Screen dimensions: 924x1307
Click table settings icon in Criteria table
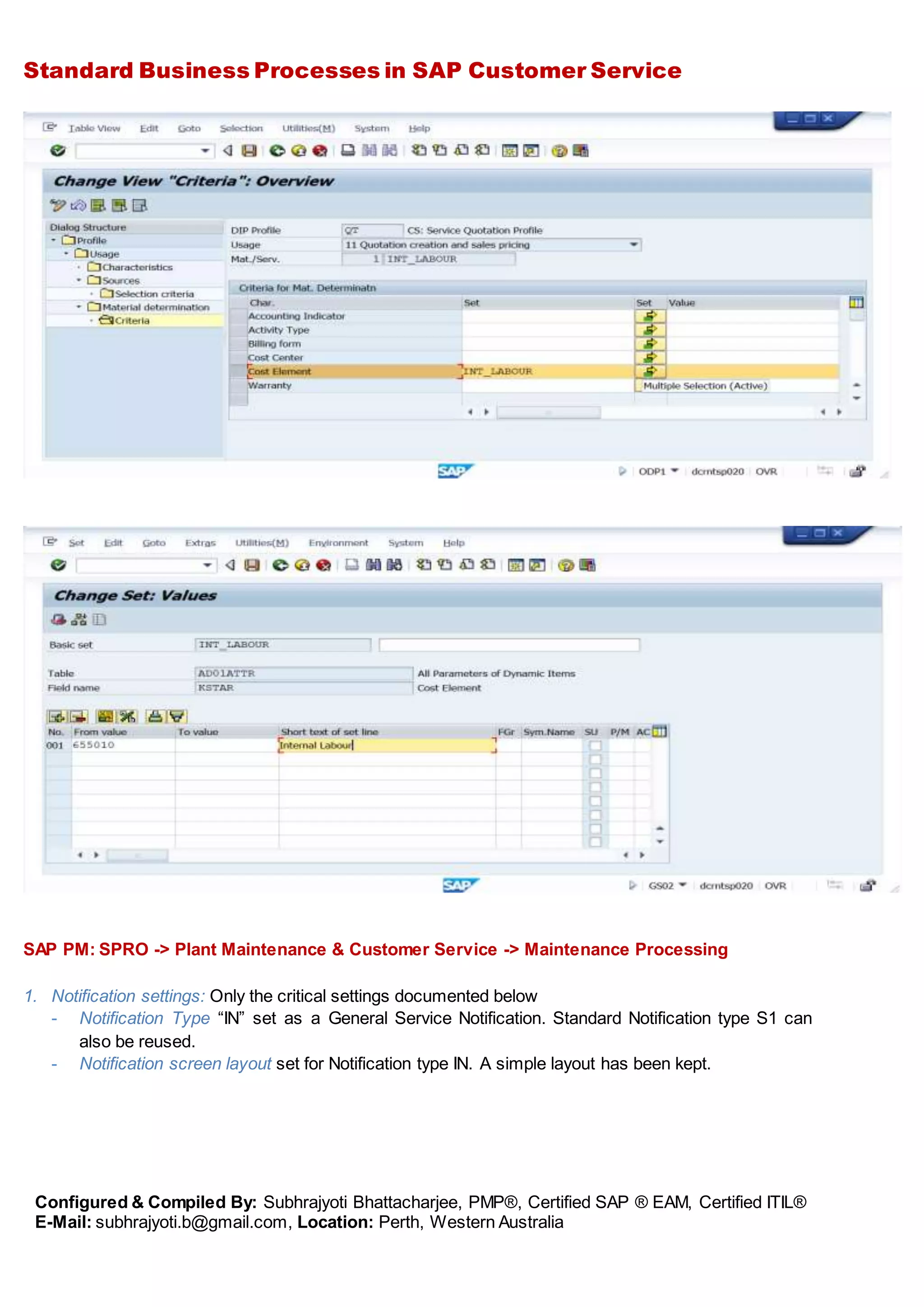click(x=856, y=302)
